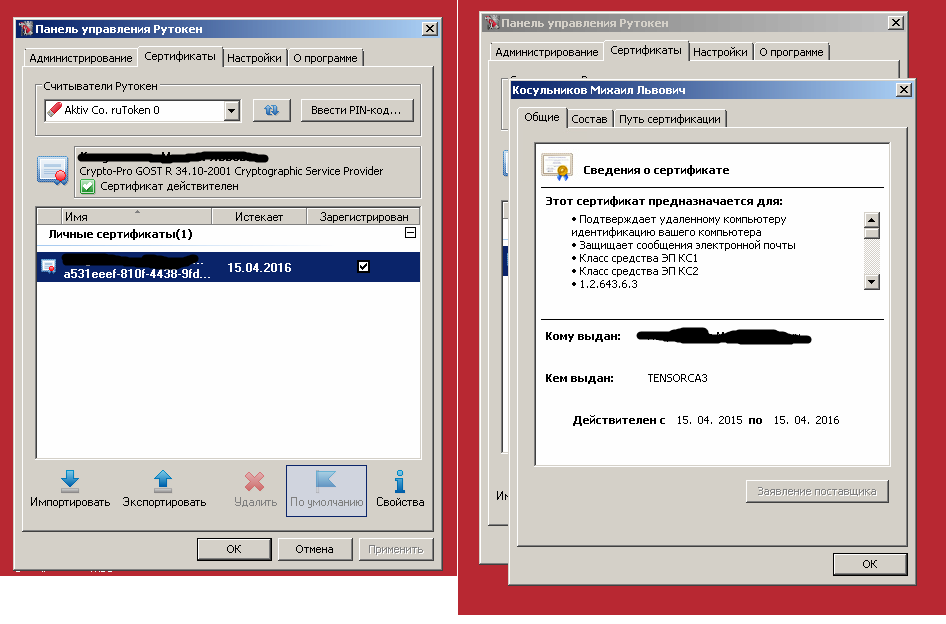Image resolution: width=946 pixels, height=624 pixels.
Task: Click the Set as default flag icon
Action: point(326,481)
